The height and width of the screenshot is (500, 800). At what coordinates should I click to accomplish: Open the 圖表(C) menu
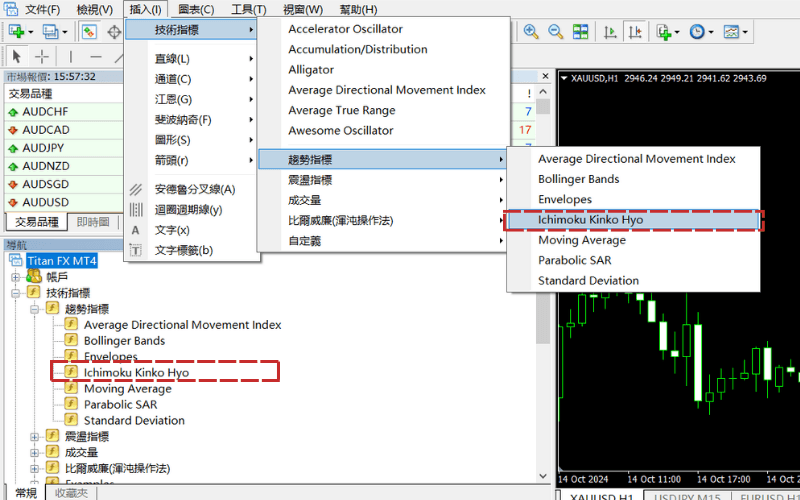point(196,9)
